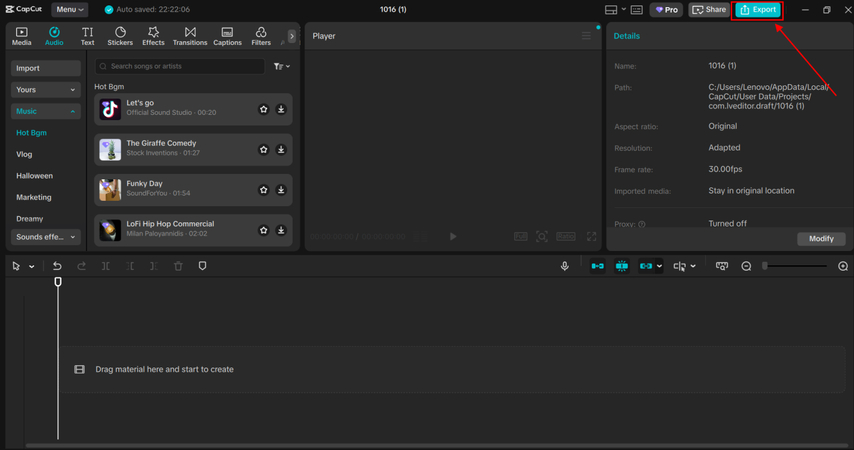Click the Funky Day track thumbnail
This screenshot has width=854, height=450.
110,190
